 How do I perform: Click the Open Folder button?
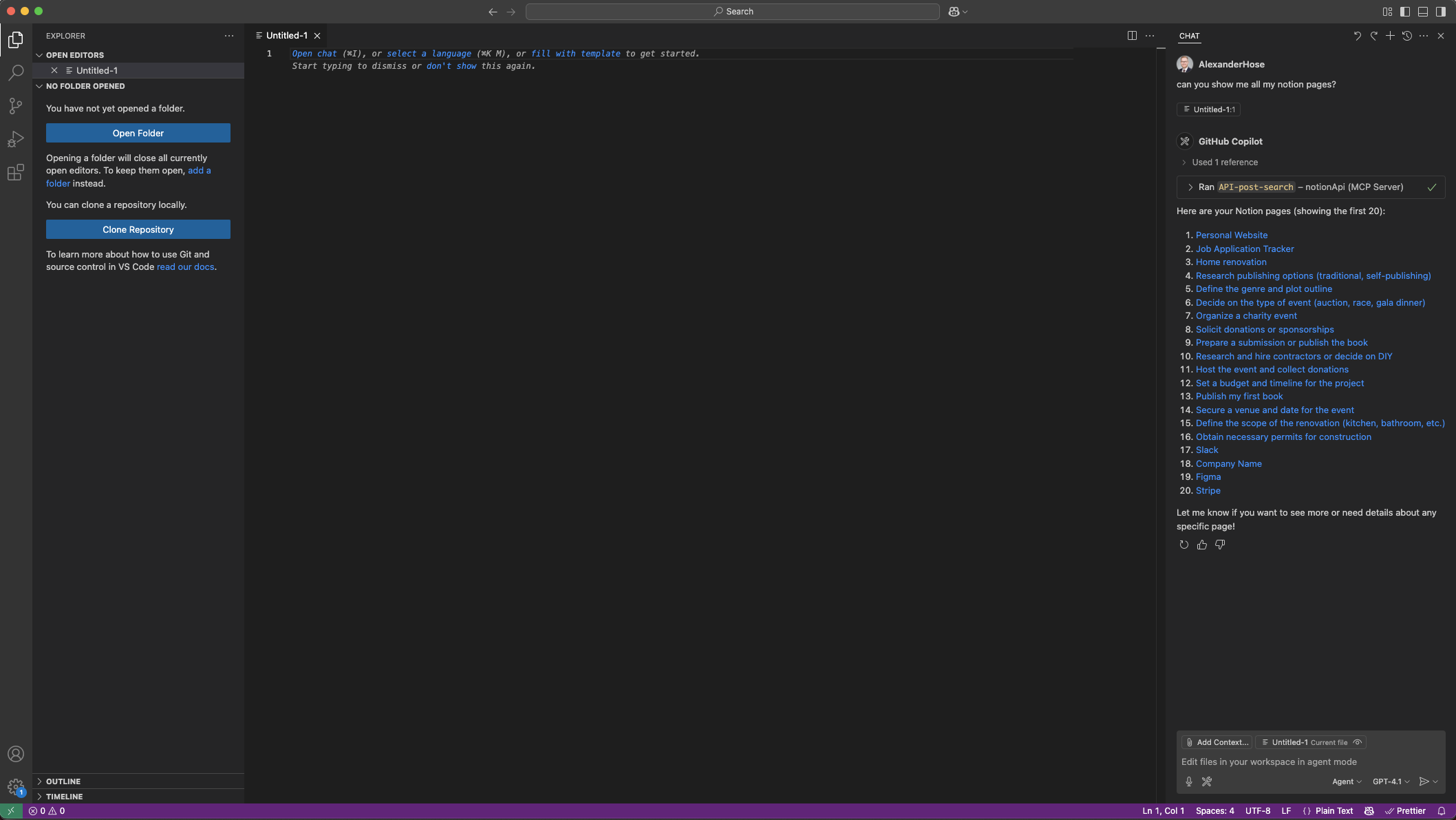point(138,133)
